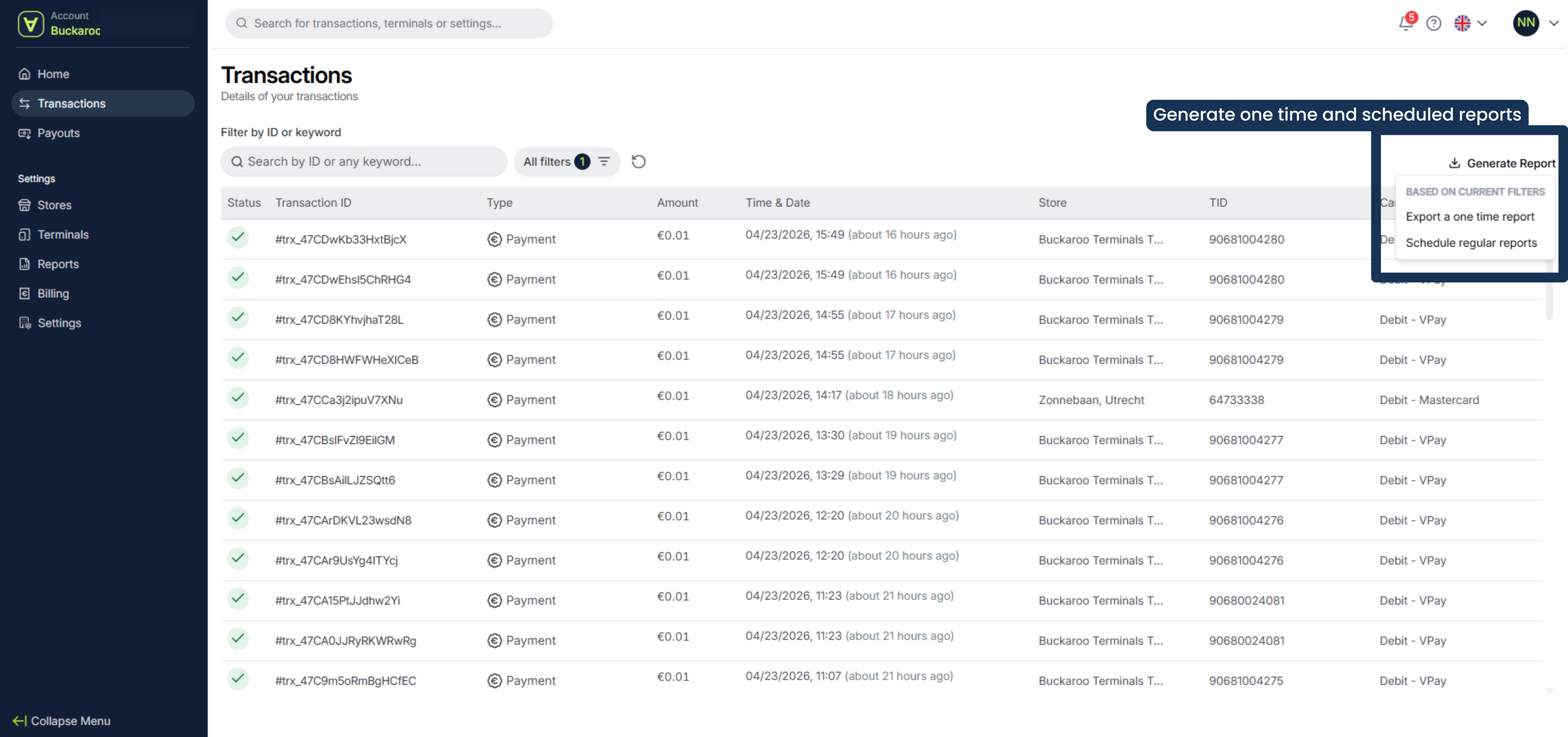Open the All filters dropdown

click(567, 161)
